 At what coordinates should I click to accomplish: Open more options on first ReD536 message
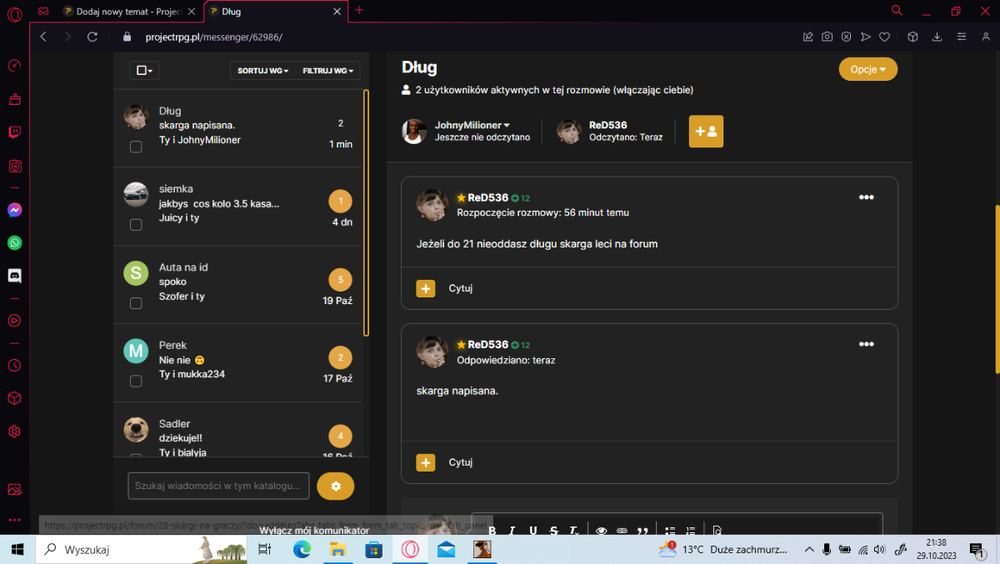pyautogui.click(x=866, y=197)
